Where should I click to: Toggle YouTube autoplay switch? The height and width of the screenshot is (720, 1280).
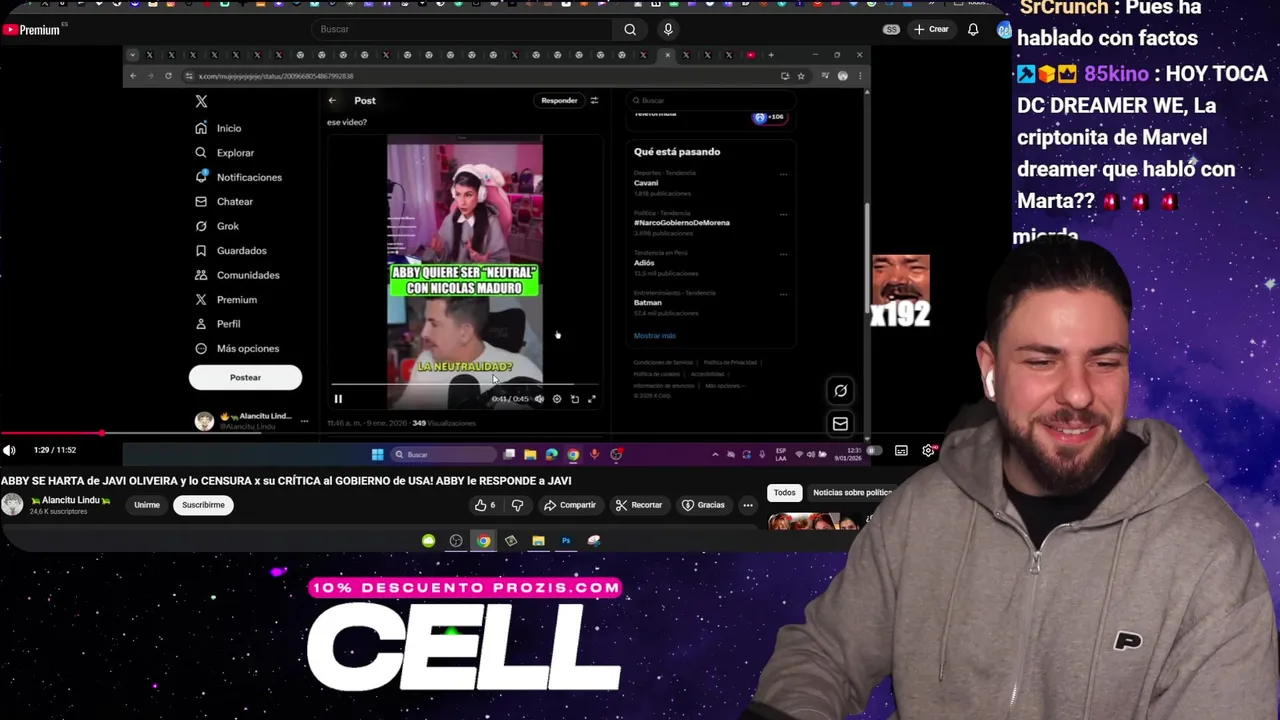pyautogui.click(x=874, y=451)
